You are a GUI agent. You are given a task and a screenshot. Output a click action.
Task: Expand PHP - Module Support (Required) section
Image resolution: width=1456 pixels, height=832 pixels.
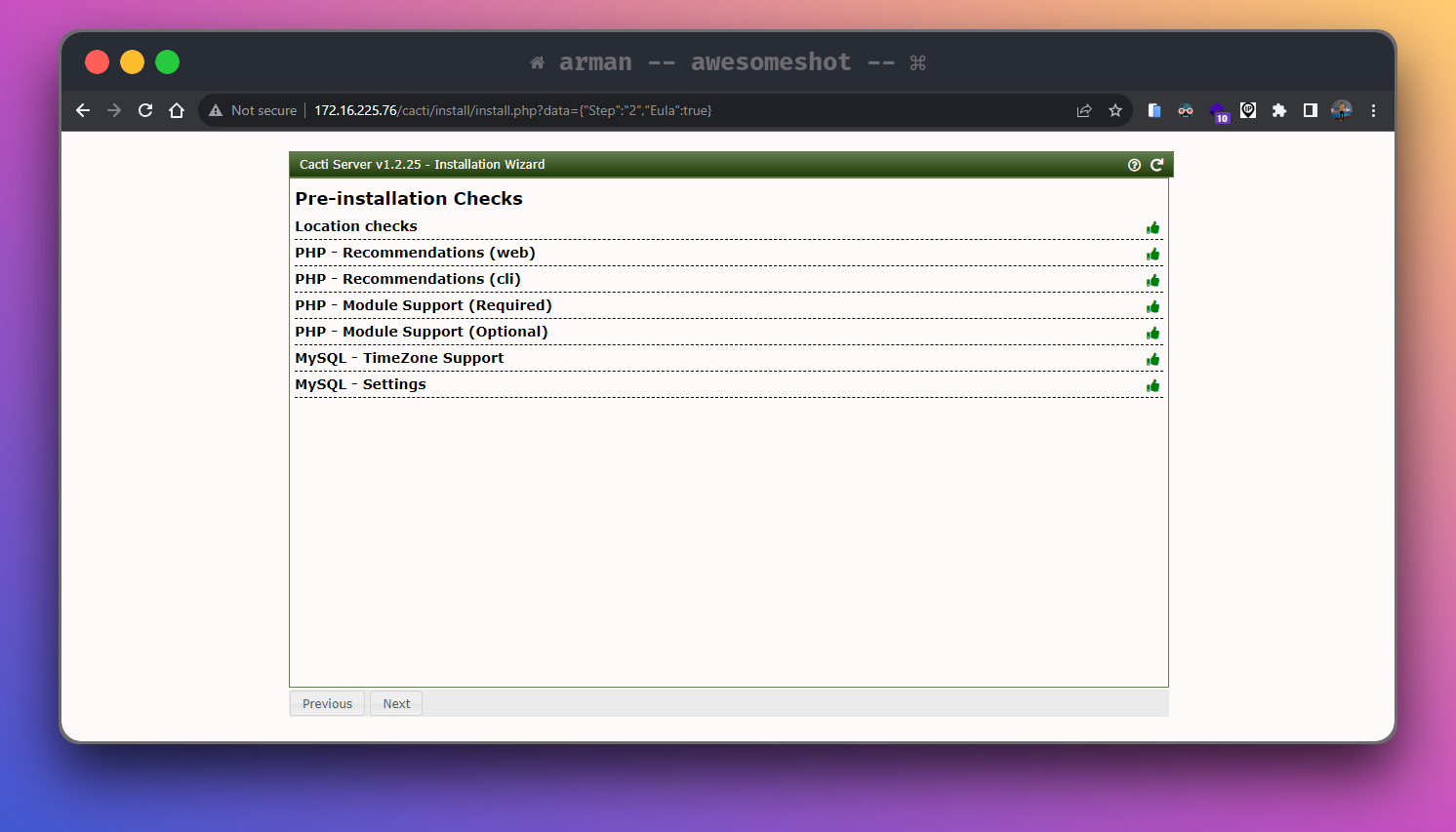(x=424, y=305)
